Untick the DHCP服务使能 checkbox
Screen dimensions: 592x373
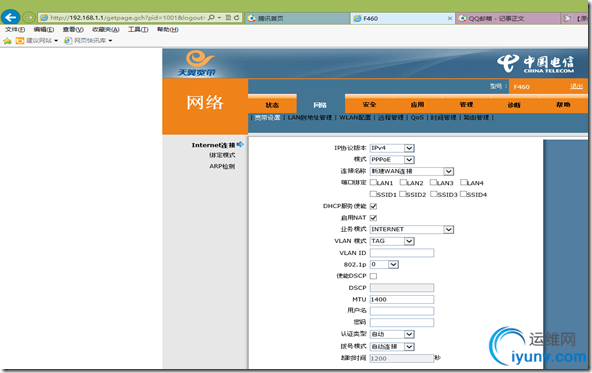tap(373, 206)
